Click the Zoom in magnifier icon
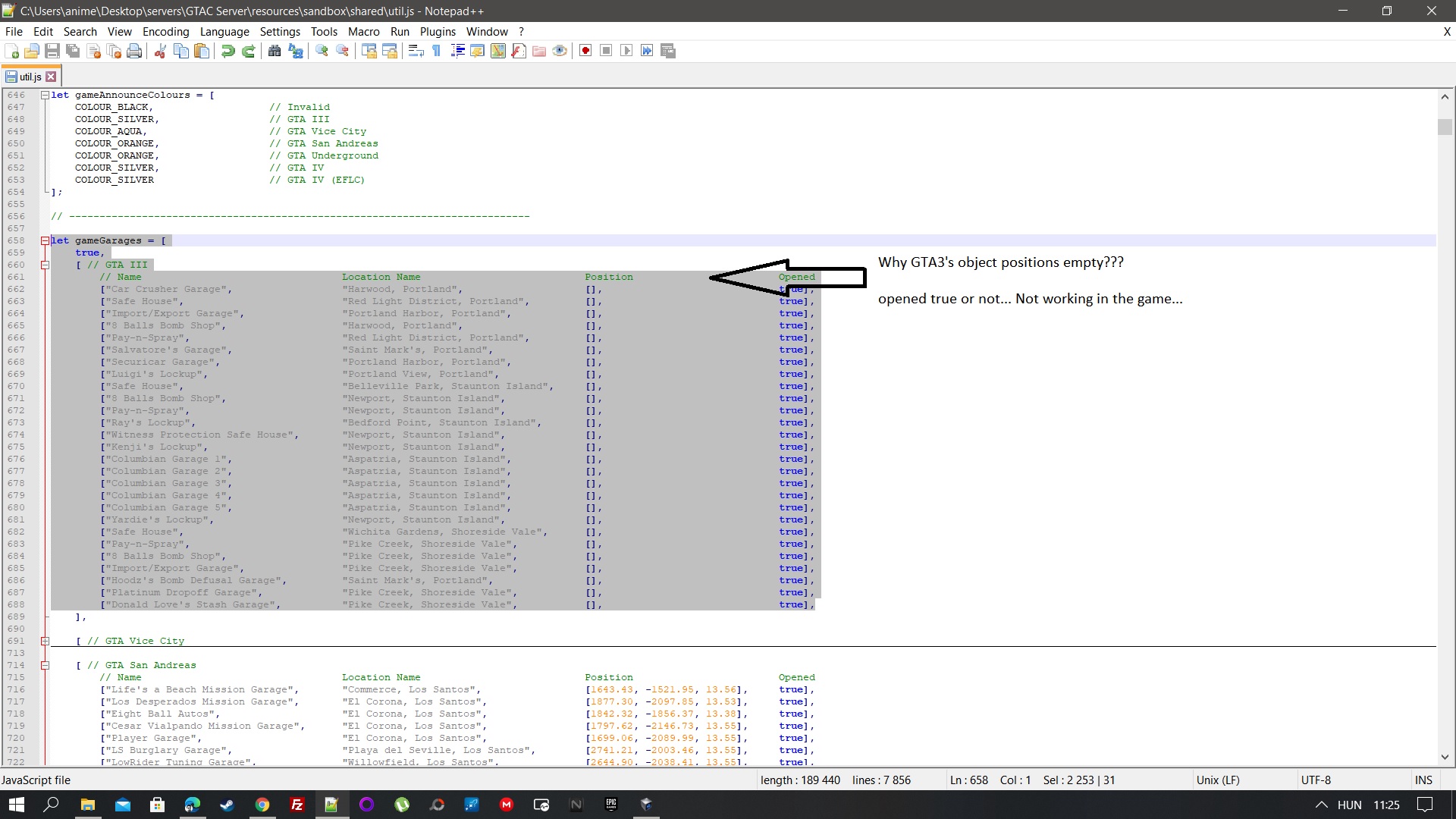 click(x=322, y=51)
